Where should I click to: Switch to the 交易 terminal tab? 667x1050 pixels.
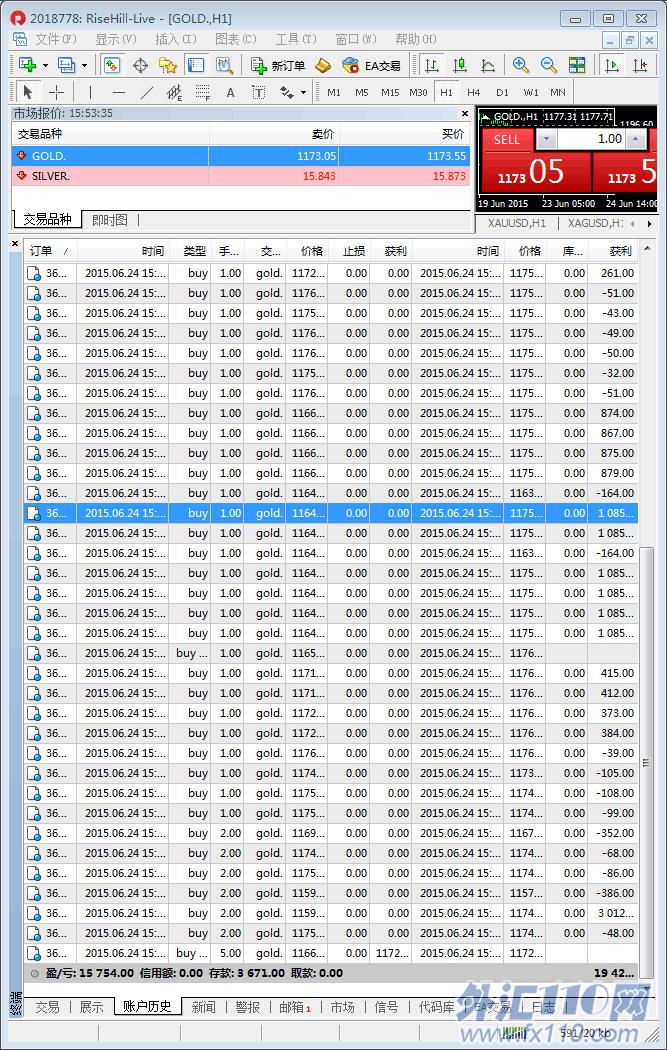[x=47, y=1006]
